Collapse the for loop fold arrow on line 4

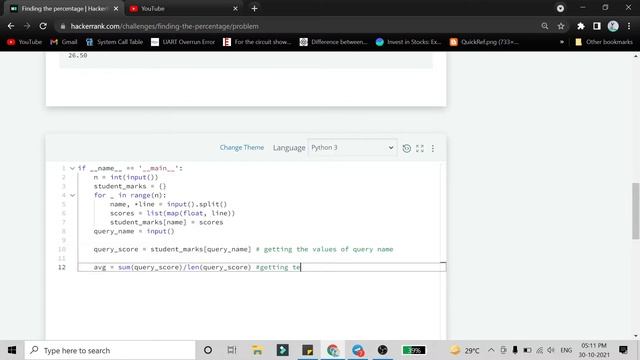(72, 195)
